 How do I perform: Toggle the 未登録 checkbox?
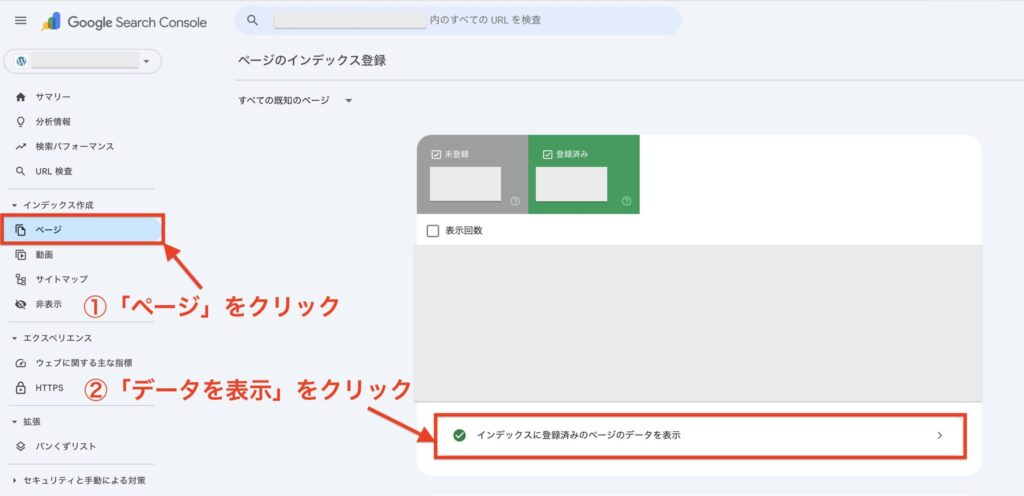[435, 155]
